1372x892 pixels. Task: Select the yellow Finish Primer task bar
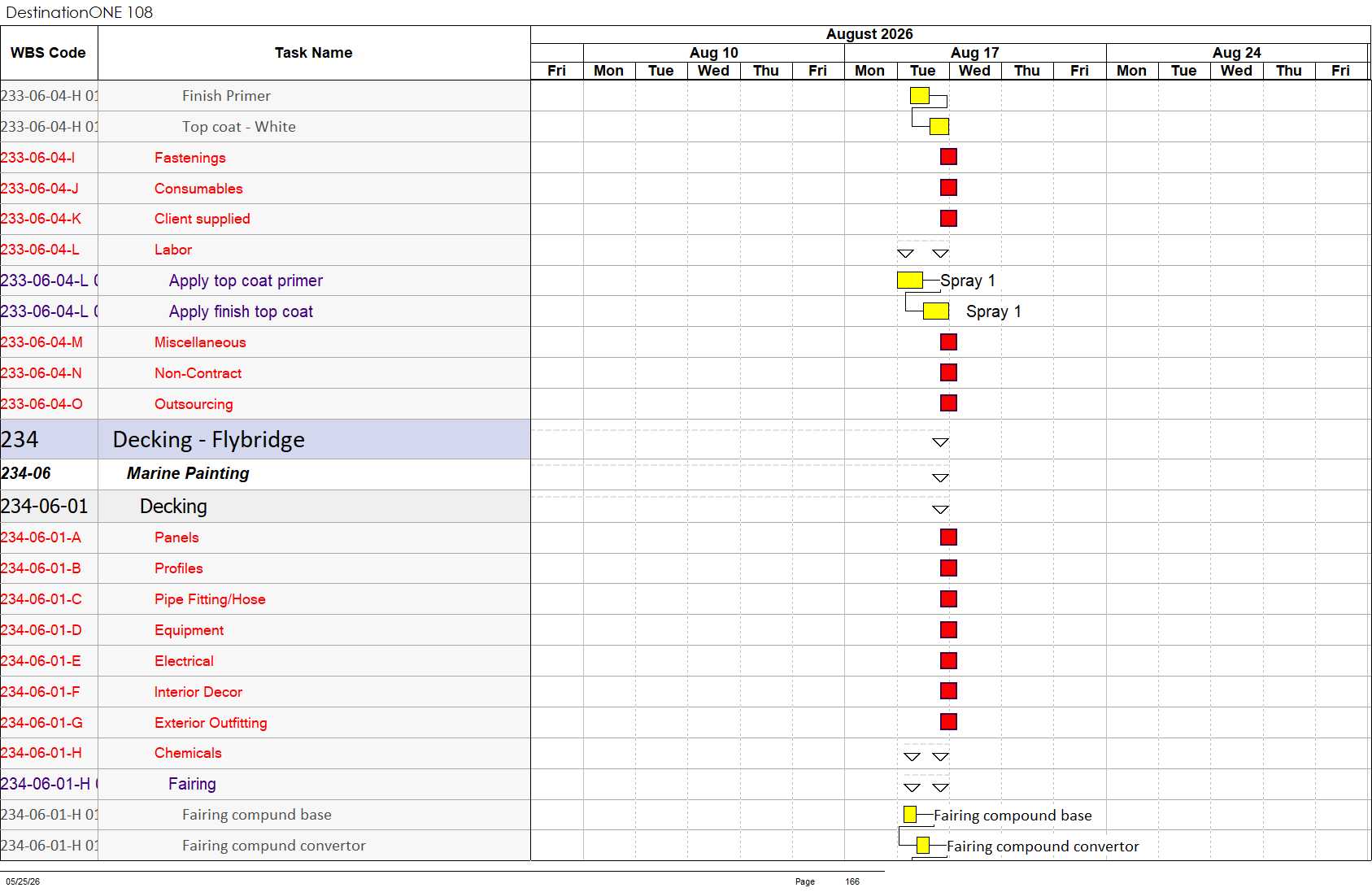pos(920,96)
